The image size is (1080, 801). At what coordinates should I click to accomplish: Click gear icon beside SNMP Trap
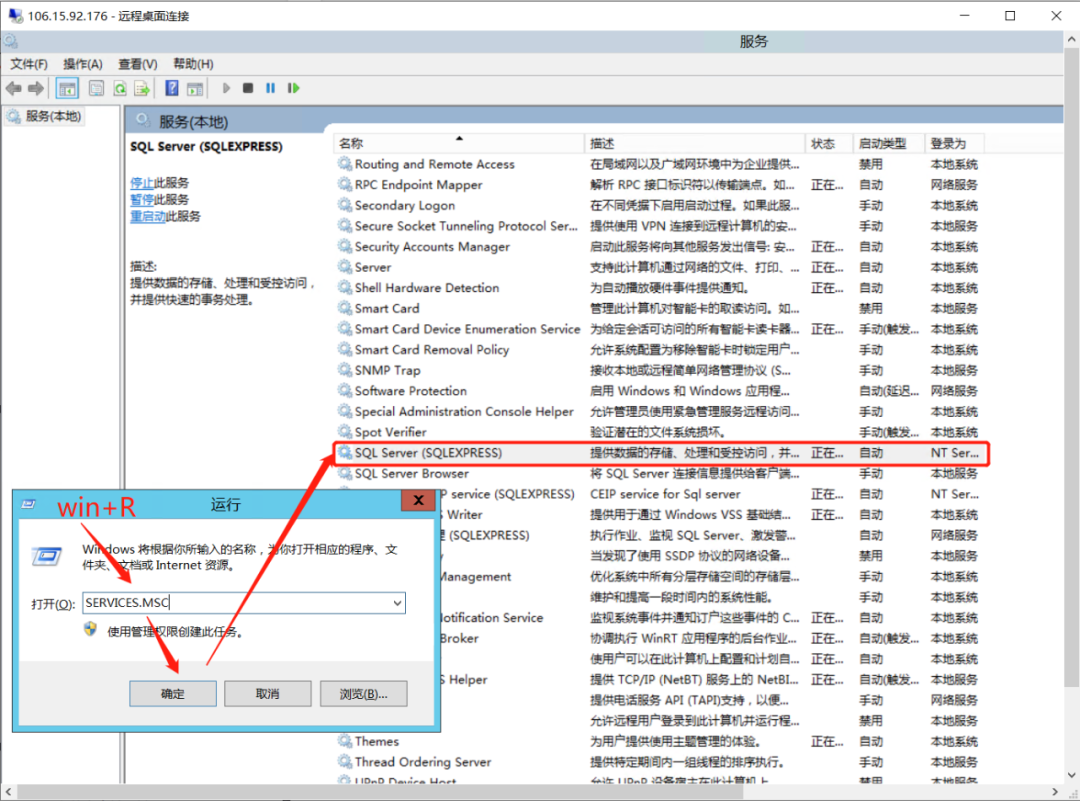[344, 371]
